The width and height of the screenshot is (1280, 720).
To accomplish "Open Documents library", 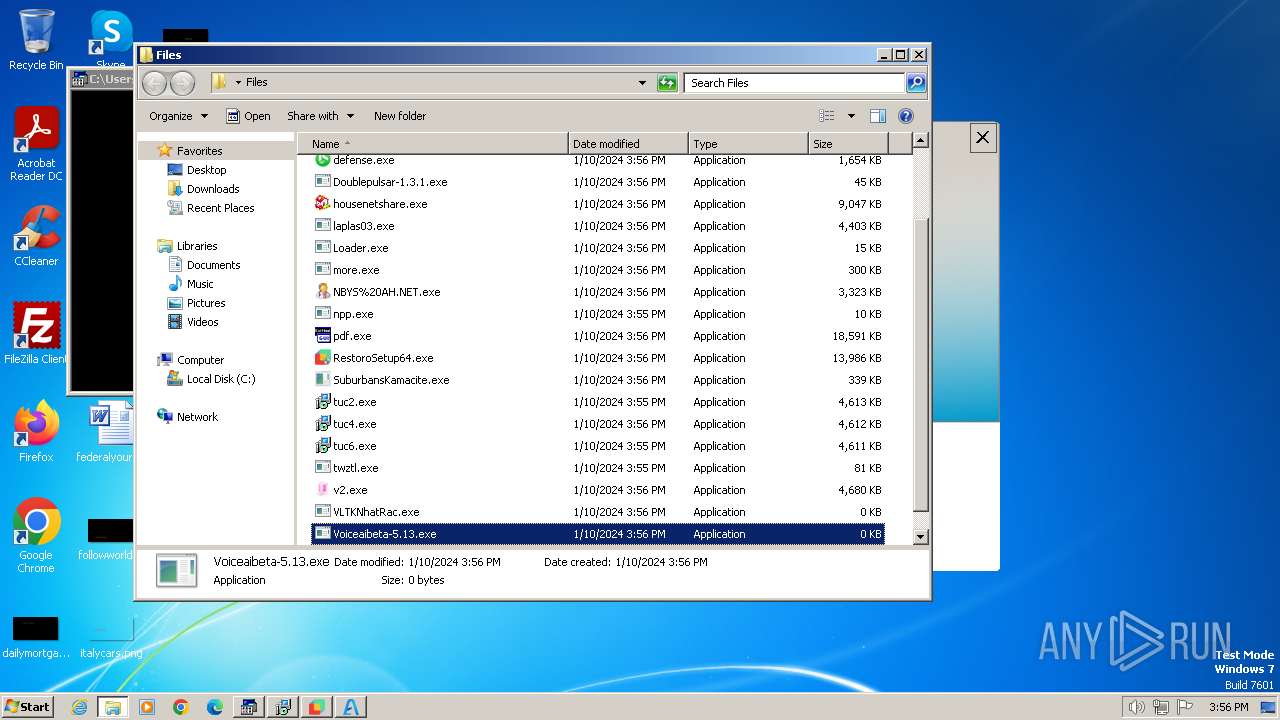I will pyautogui.click(x=213, y=265).
